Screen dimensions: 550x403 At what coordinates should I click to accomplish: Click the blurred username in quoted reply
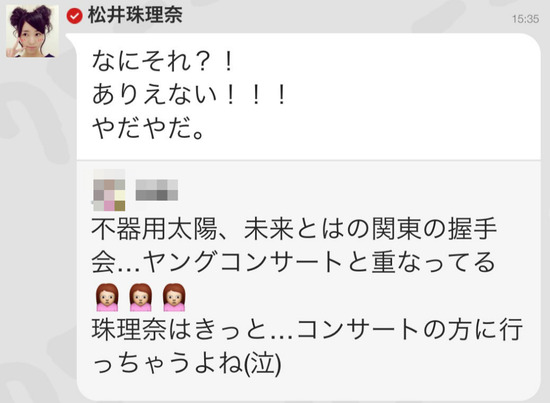[x=157, y=190]
